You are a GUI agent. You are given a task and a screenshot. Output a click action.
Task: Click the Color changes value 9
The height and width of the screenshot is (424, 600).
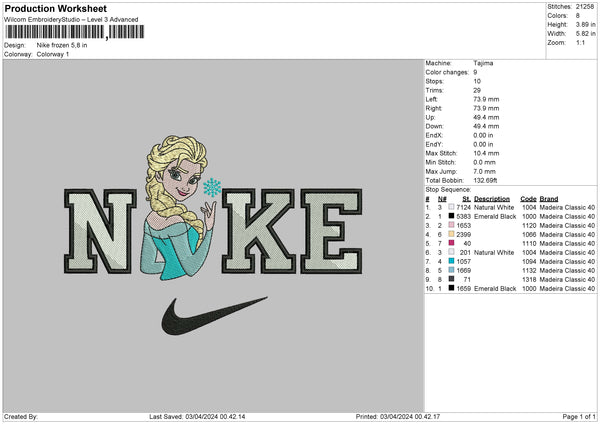tap(475, 72)
